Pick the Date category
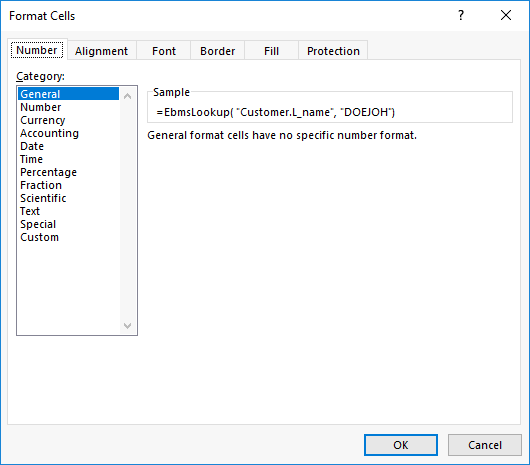This screenshot has width=530, height=465. tap(32, 146)
